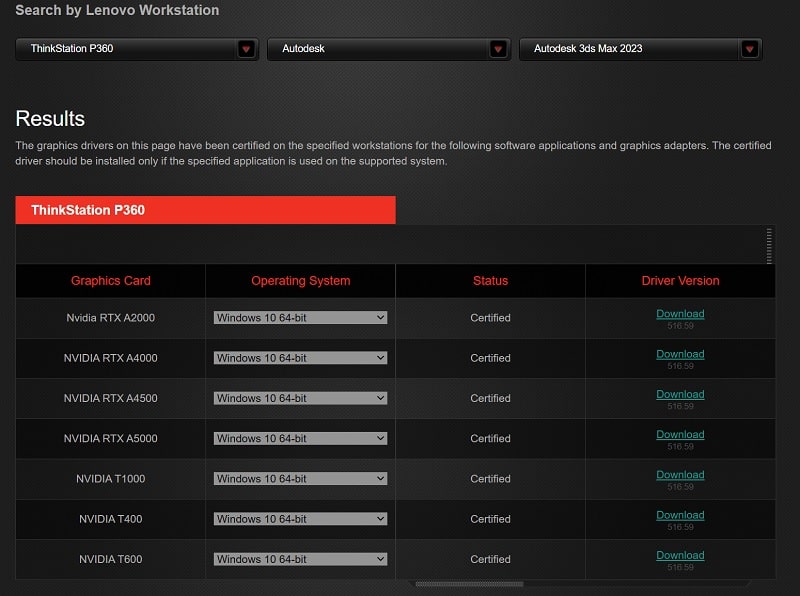Open OS dropdown for NVIDIA RTX A4000
The height and width of the screenshot is (596, 800).
point(300,358)
